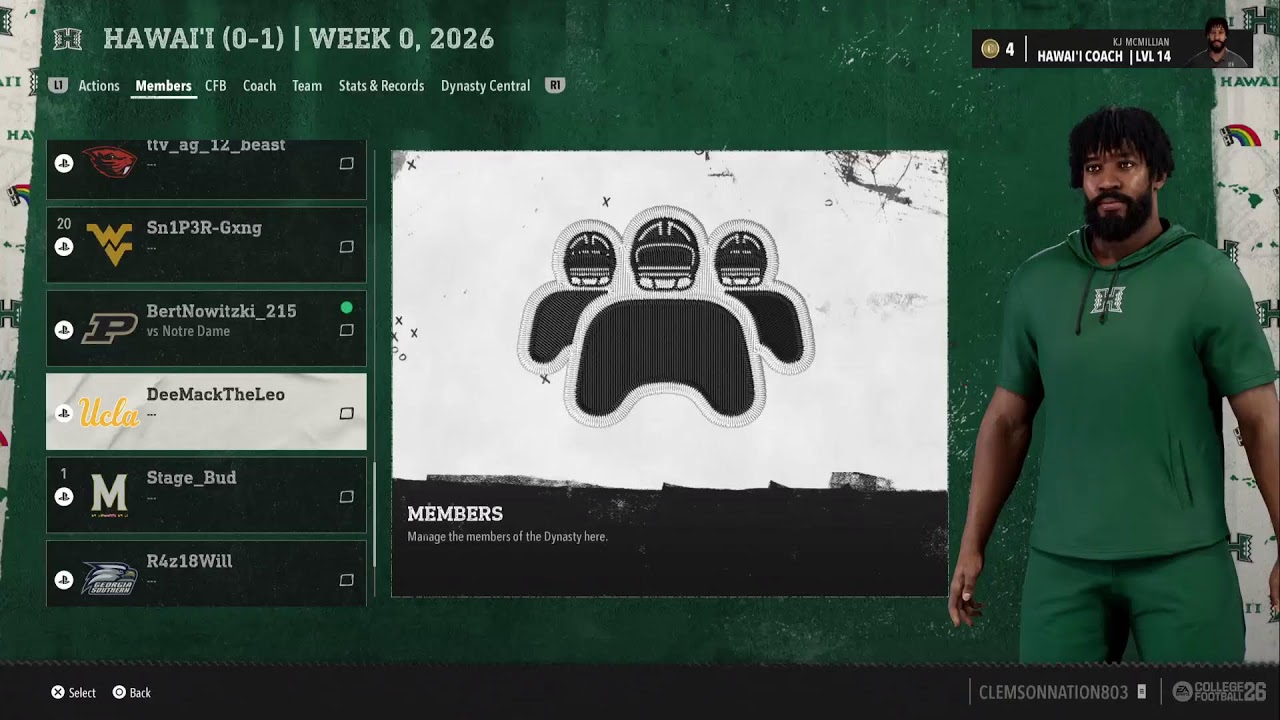Image resolution: width=1280 pixels, height=720 pixels.
Task: Click the Select prompt label
Action: [x=83, y=693]
